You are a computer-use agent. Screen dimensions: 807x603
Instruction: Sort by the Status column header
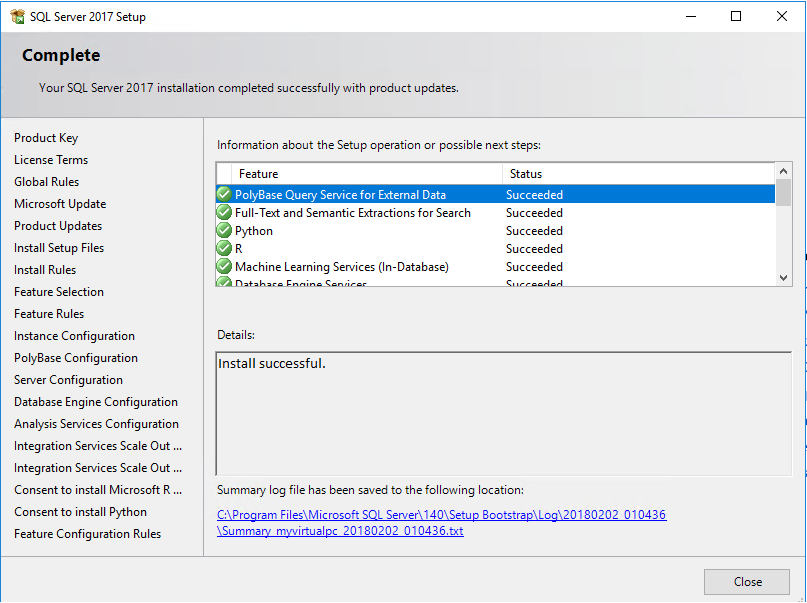click(x=636, y=174)
